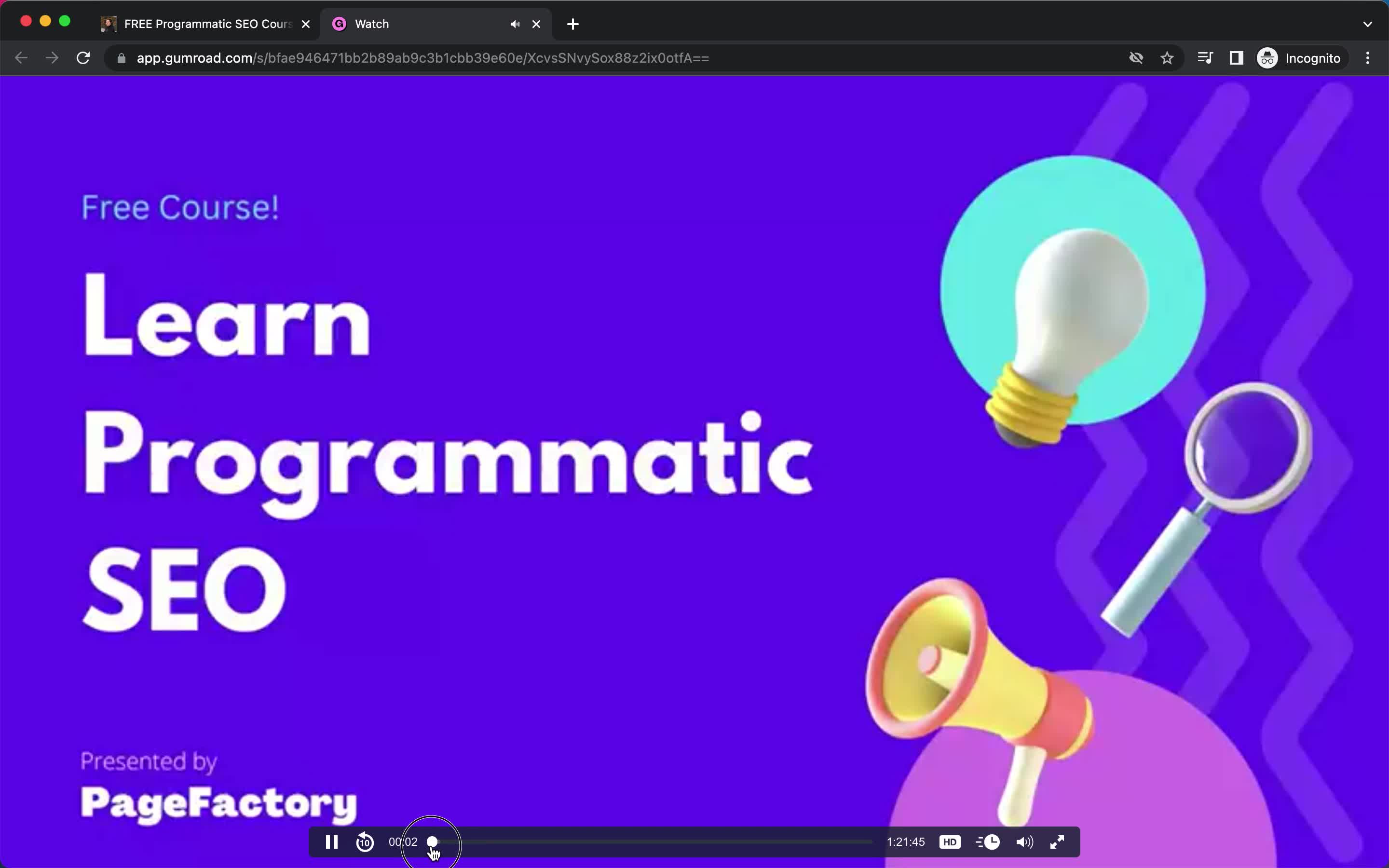The width and height of the screenshot is (1389, 868).
Task: Open third-party cookies blocked eye icon
Action: pyautogui.click(x=1136, y=58)
